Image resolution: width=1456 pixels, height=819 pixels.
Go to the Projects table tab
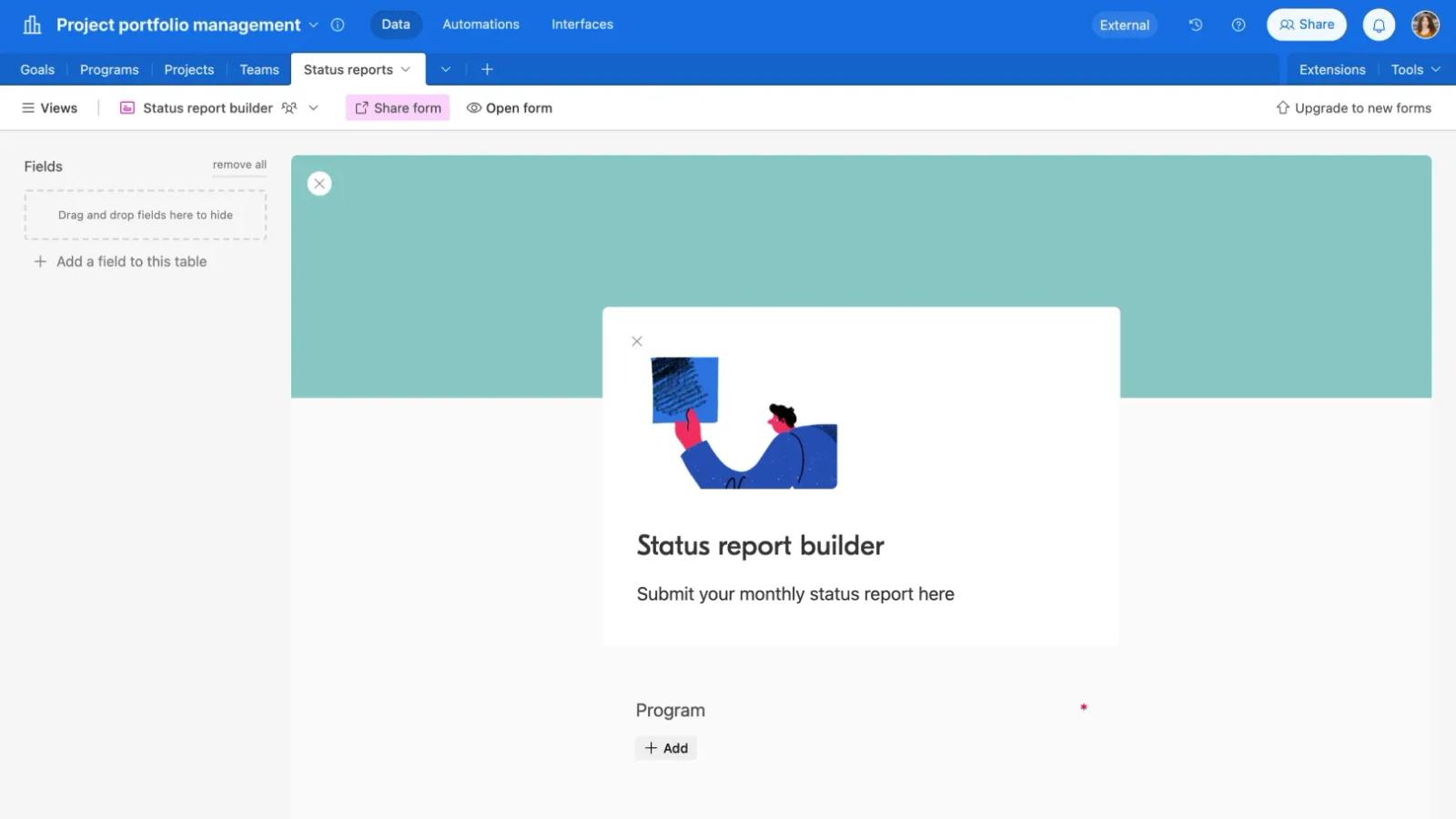click(x=189, y=69)
